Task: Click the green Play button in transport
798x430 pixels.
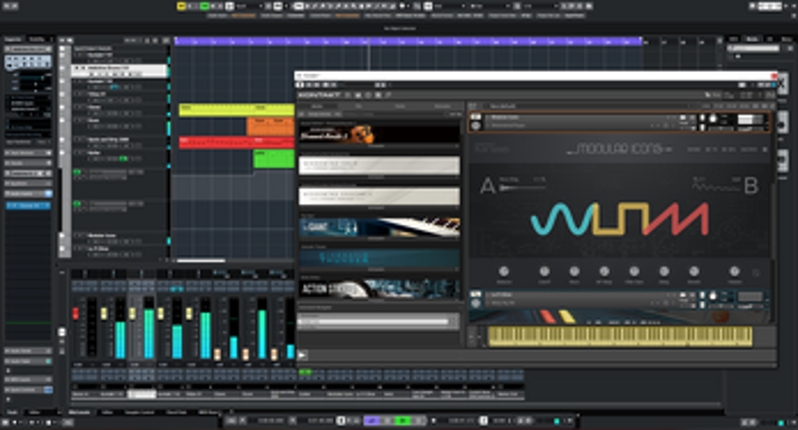Action: 403,421
